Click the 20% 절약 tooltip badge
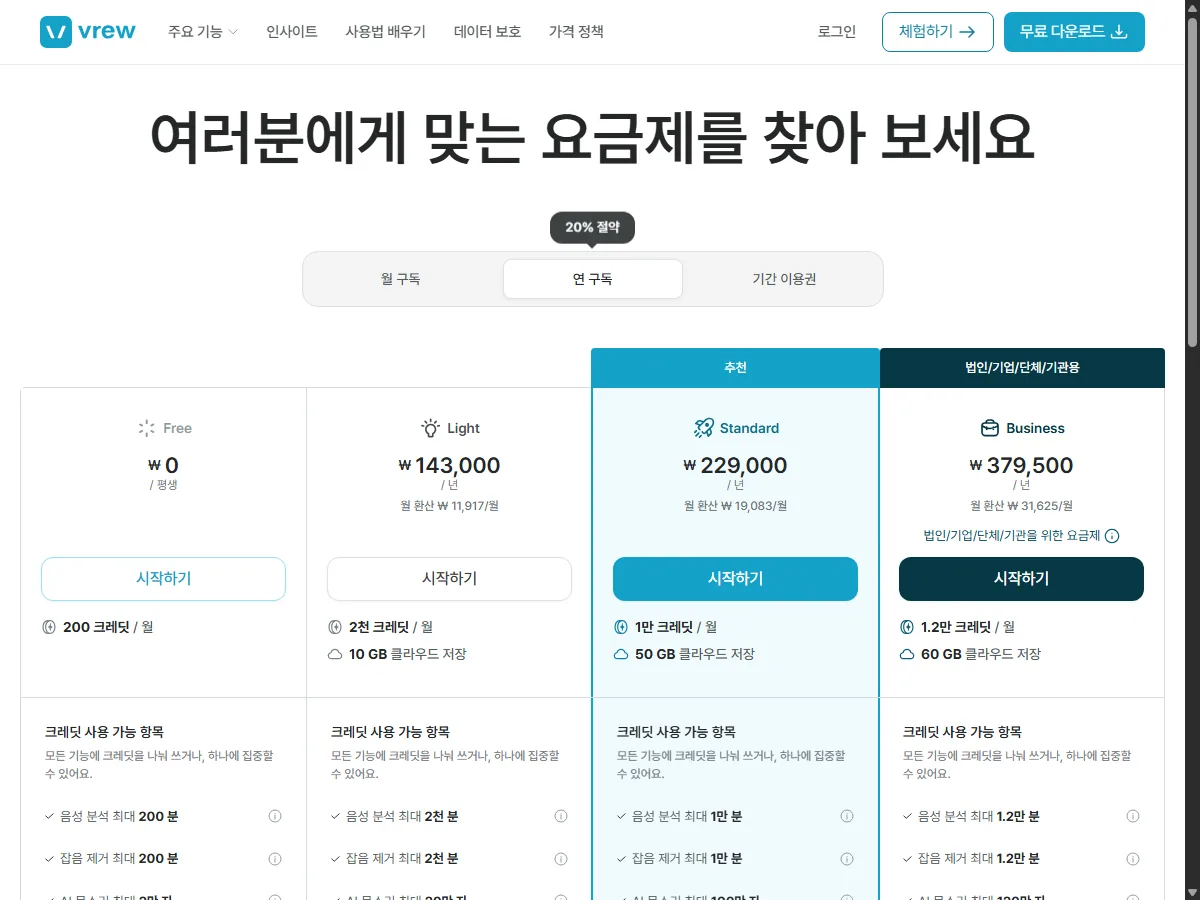Viewport: 1200px width, 900px height. click(593, 228)
